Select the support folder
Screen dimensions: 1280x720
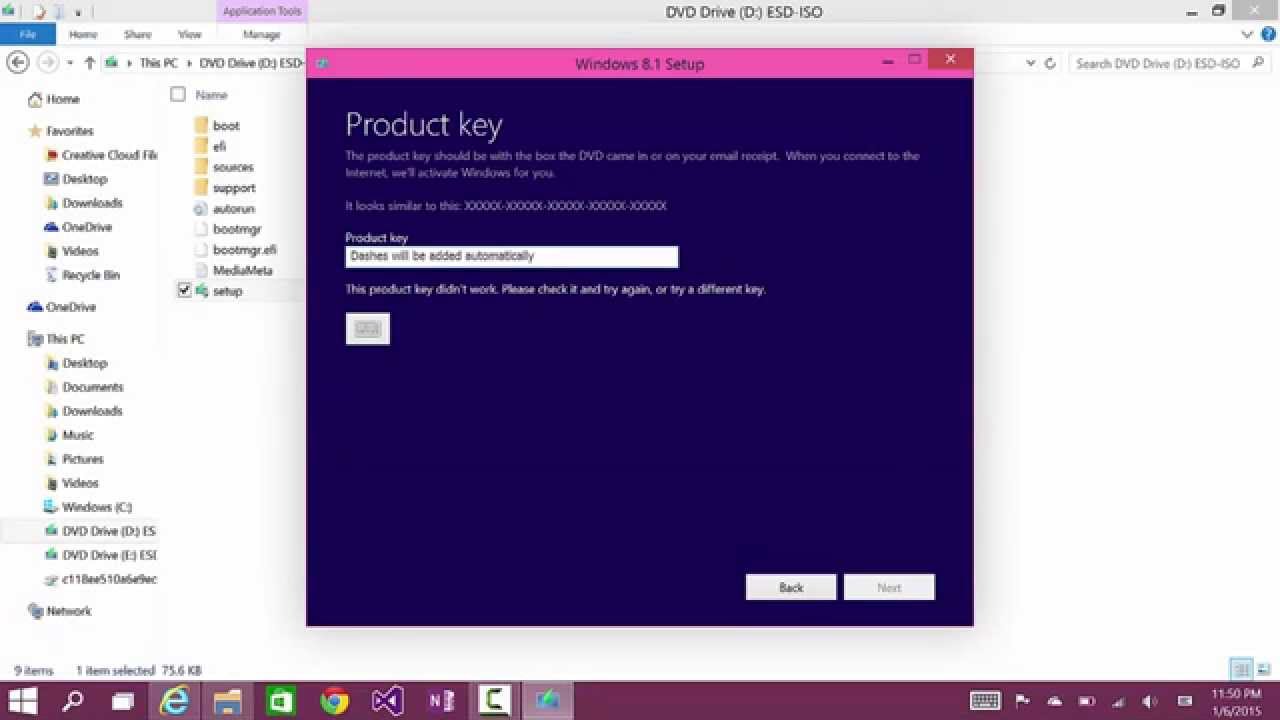(x=234, y=188)
